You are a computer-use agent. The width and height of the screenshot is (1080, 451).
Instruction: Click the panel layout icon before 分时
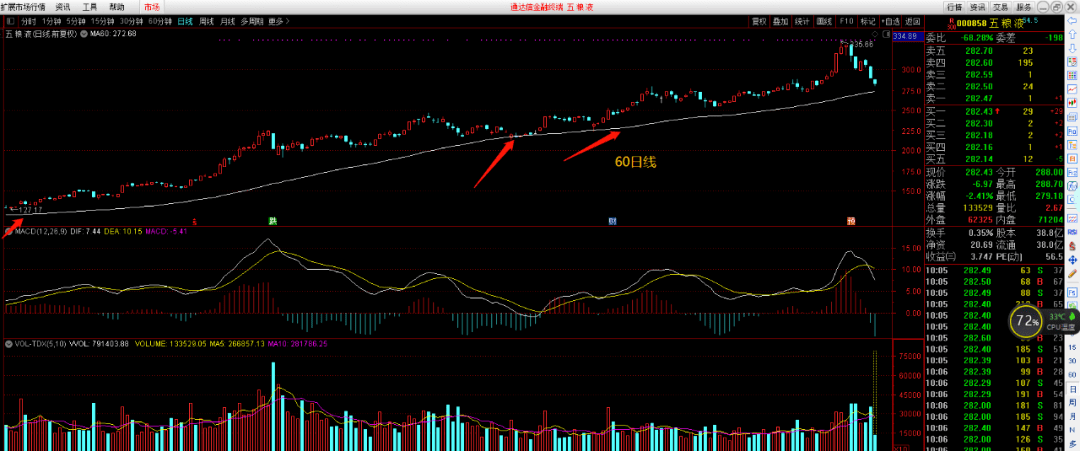coord(10,20)
